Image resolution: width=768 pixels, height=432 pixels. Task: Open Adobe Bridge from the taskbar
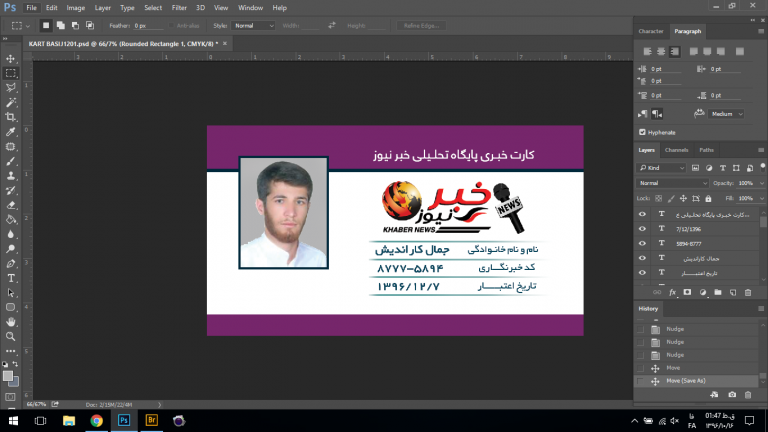pos(151,421)
